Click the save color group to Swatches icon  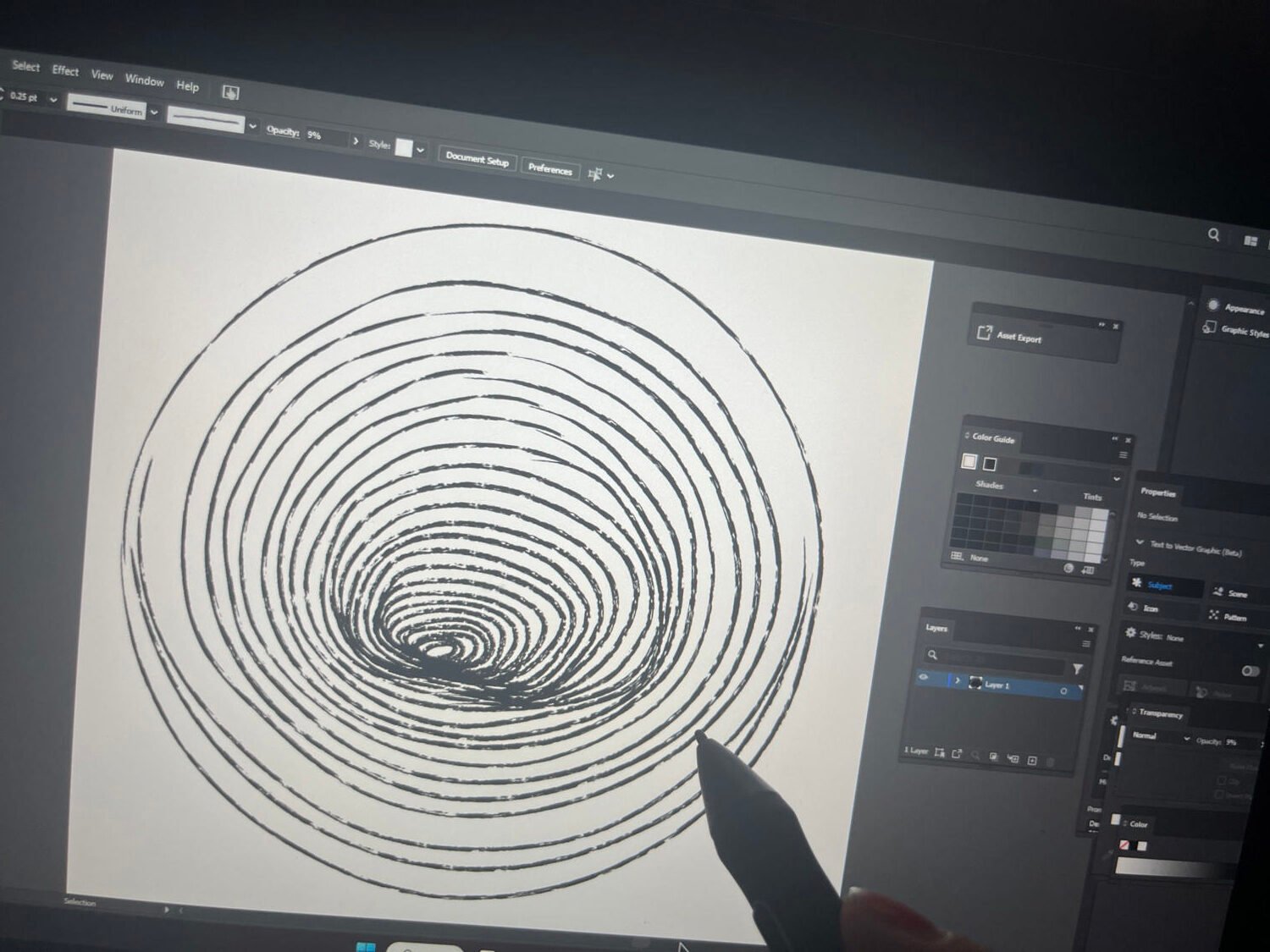pos(1089,571)
